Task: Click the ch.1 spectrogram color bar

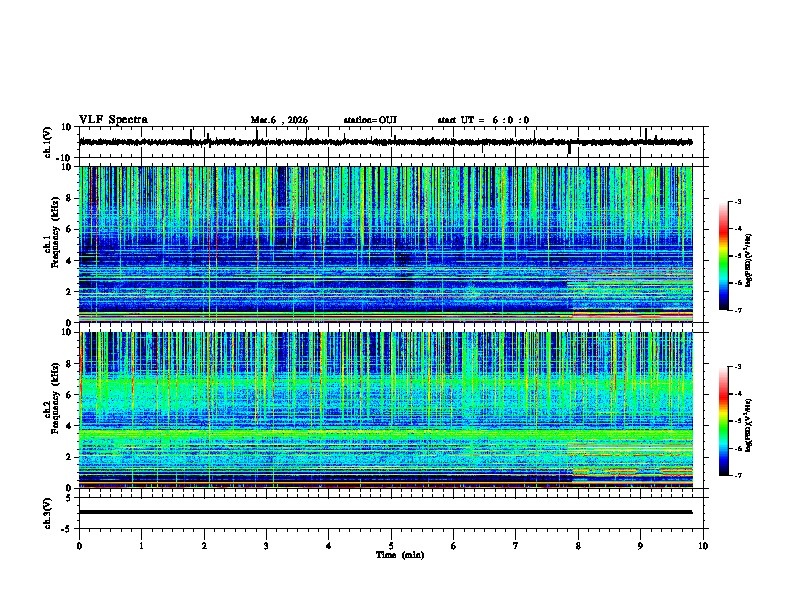Action: 723,256
